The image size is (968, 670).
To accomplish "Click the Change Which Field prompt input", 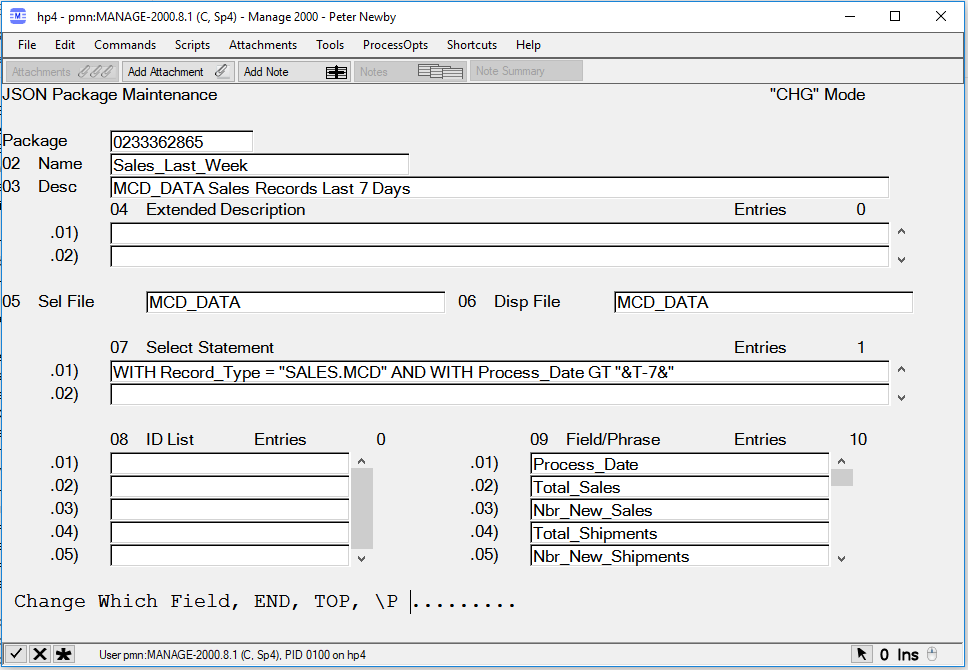I will (x=463, y=601).
